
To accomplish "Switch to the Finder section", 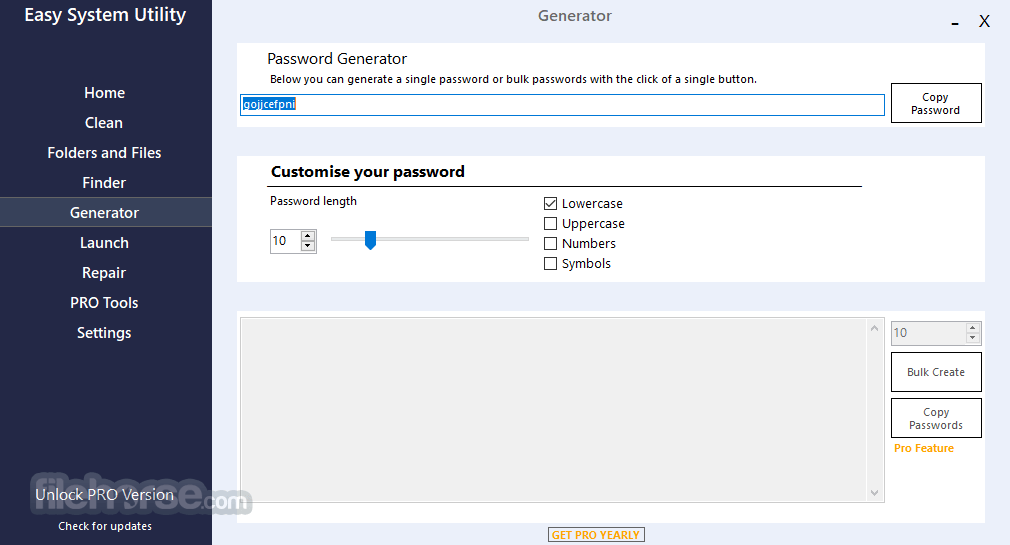I will tap(104, 183).
